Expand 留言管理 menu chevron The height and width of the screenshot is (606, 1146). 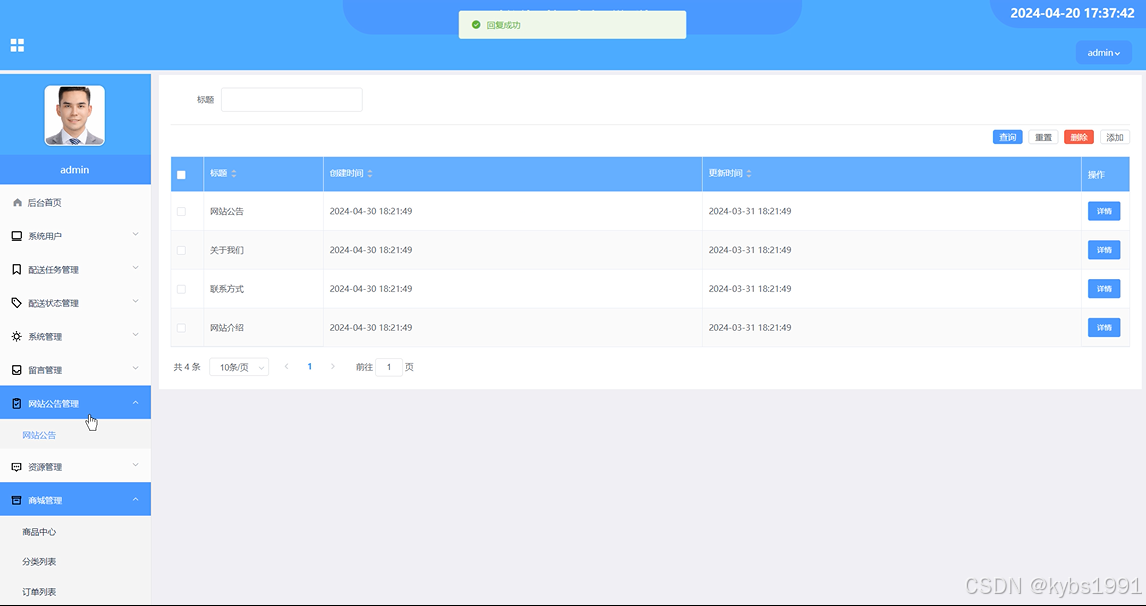coord(135,368)
